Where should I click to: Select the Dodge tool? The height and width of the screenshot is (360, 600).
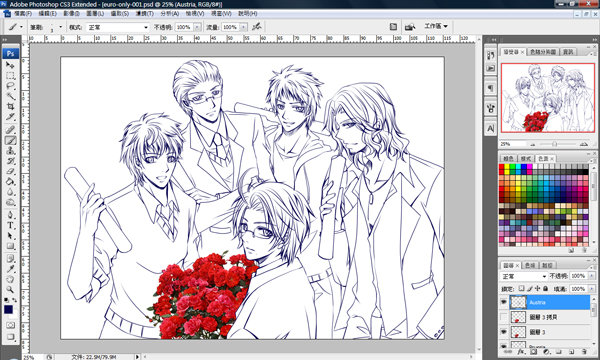tap(10, 202)
